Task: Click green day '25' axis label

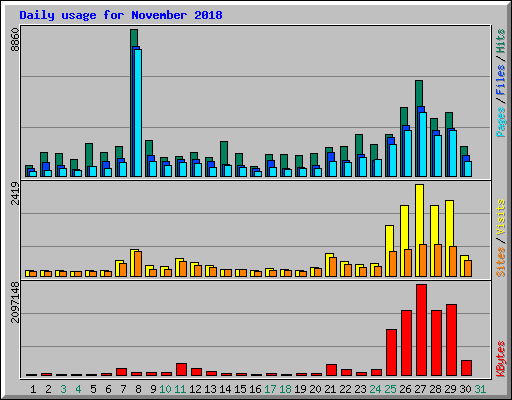Action: 390,389
